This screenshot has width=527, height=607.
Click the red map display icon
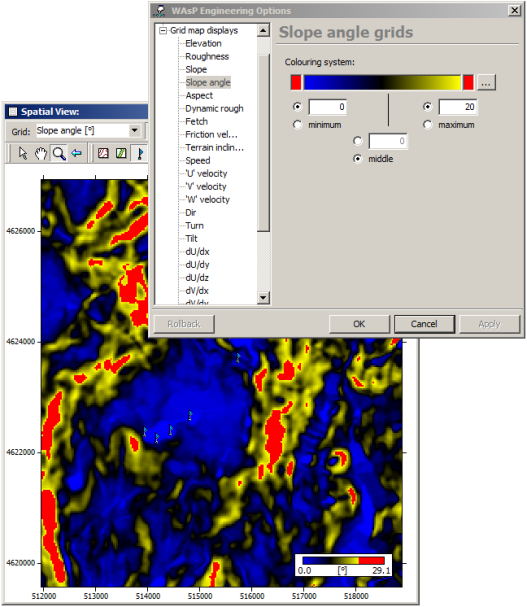click(103, 153)
